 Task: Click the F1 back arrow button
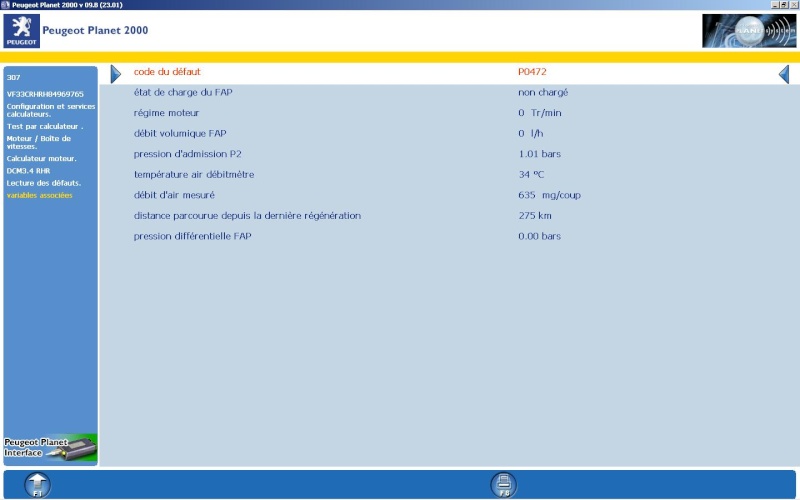click(38, 485)
